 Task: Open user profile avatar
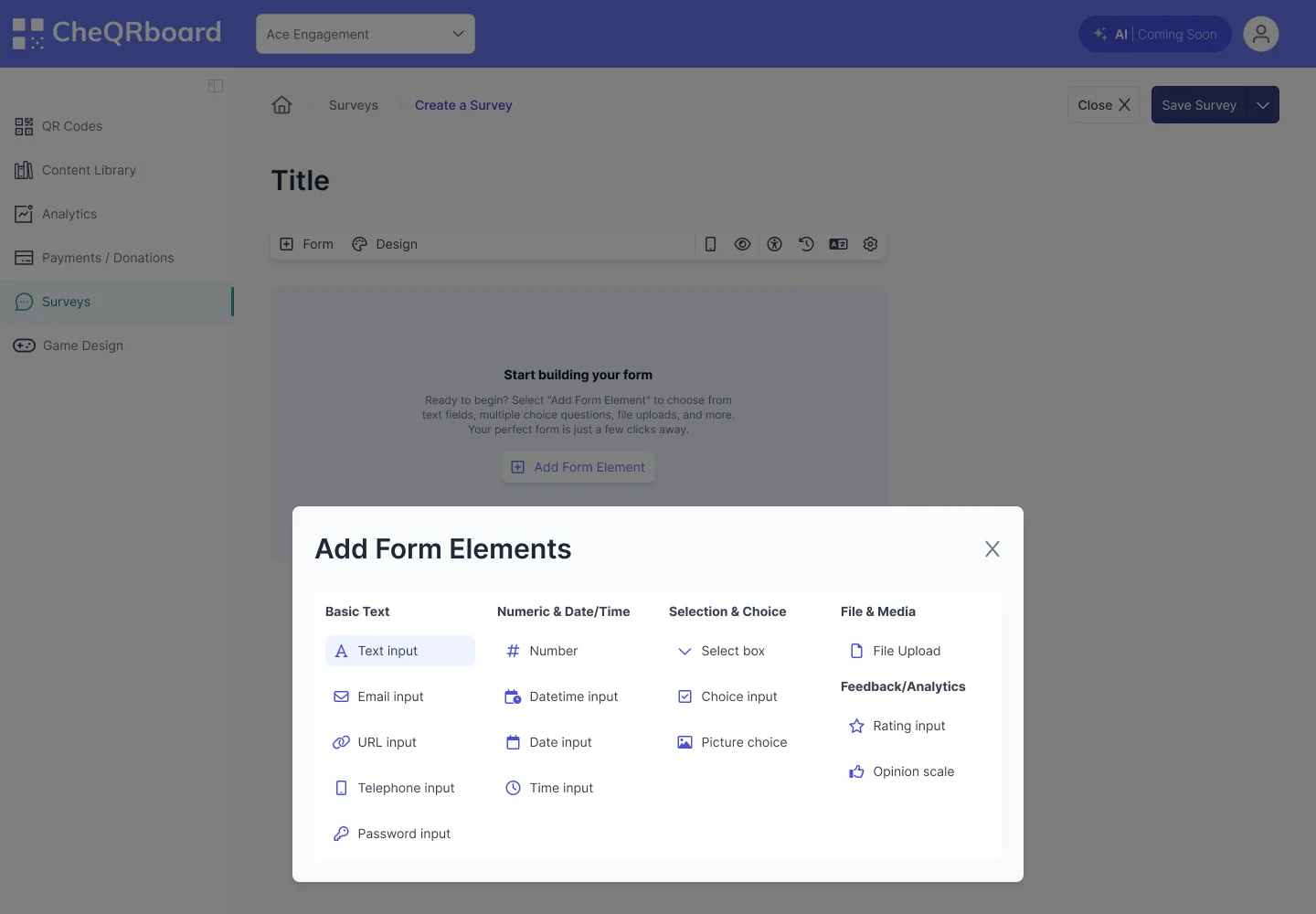click(1261, 34)
